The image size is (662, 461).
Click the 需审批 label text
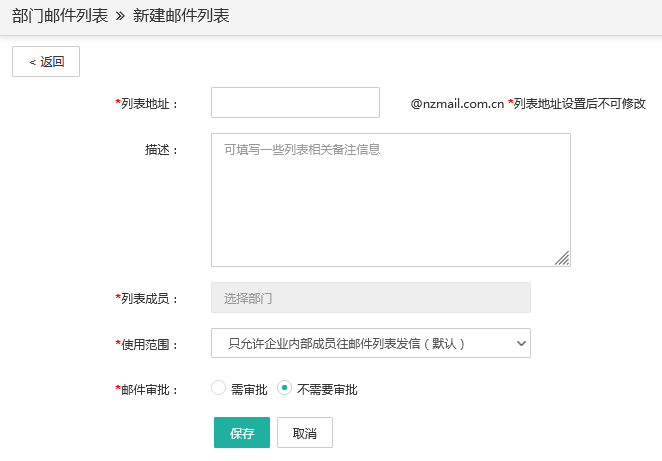point(249,389)
